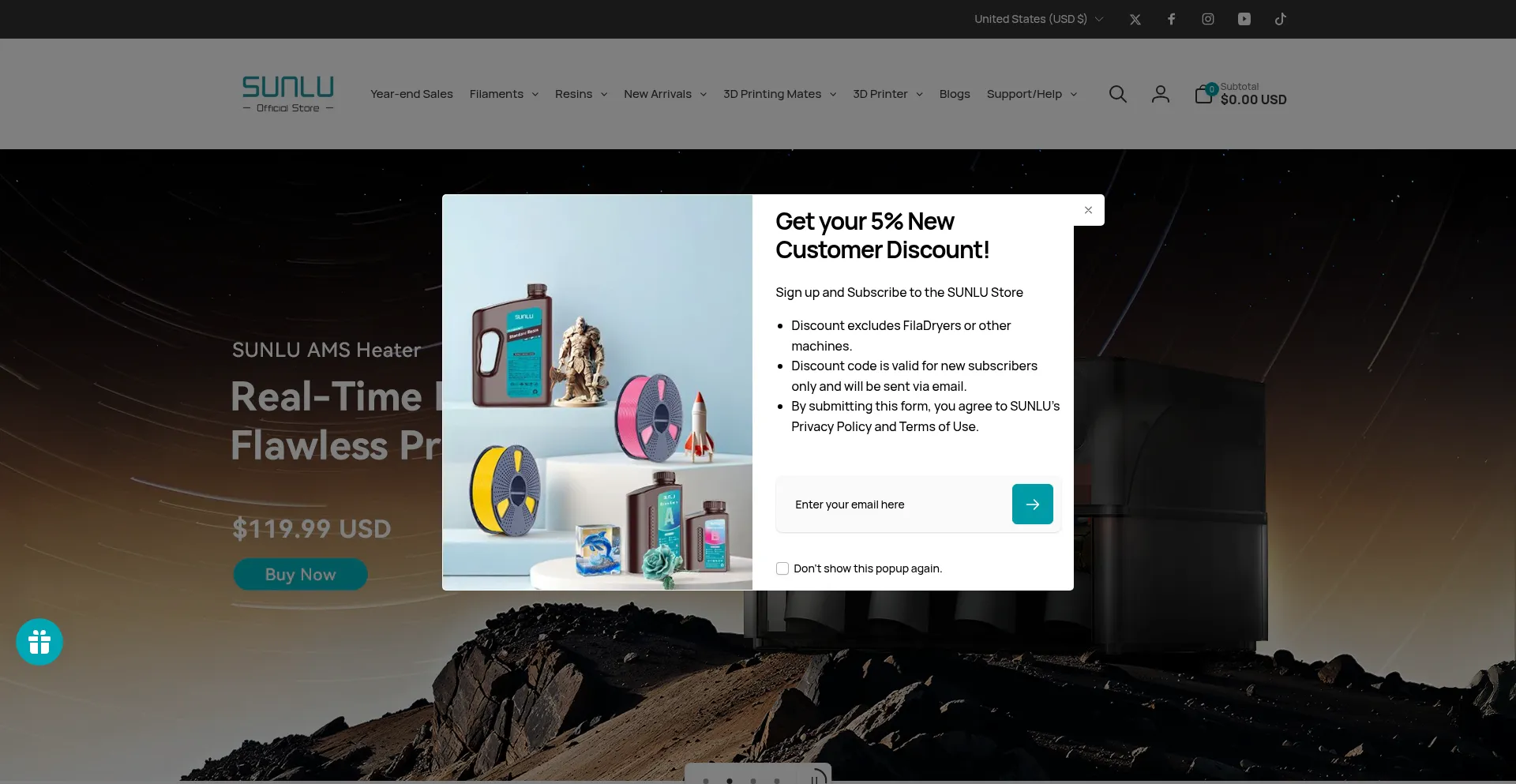This screenshot has width=1516, height=784.
Task: Open SUNLU's X (Twitter) profile icon
Action: [x=1135, y=20]
